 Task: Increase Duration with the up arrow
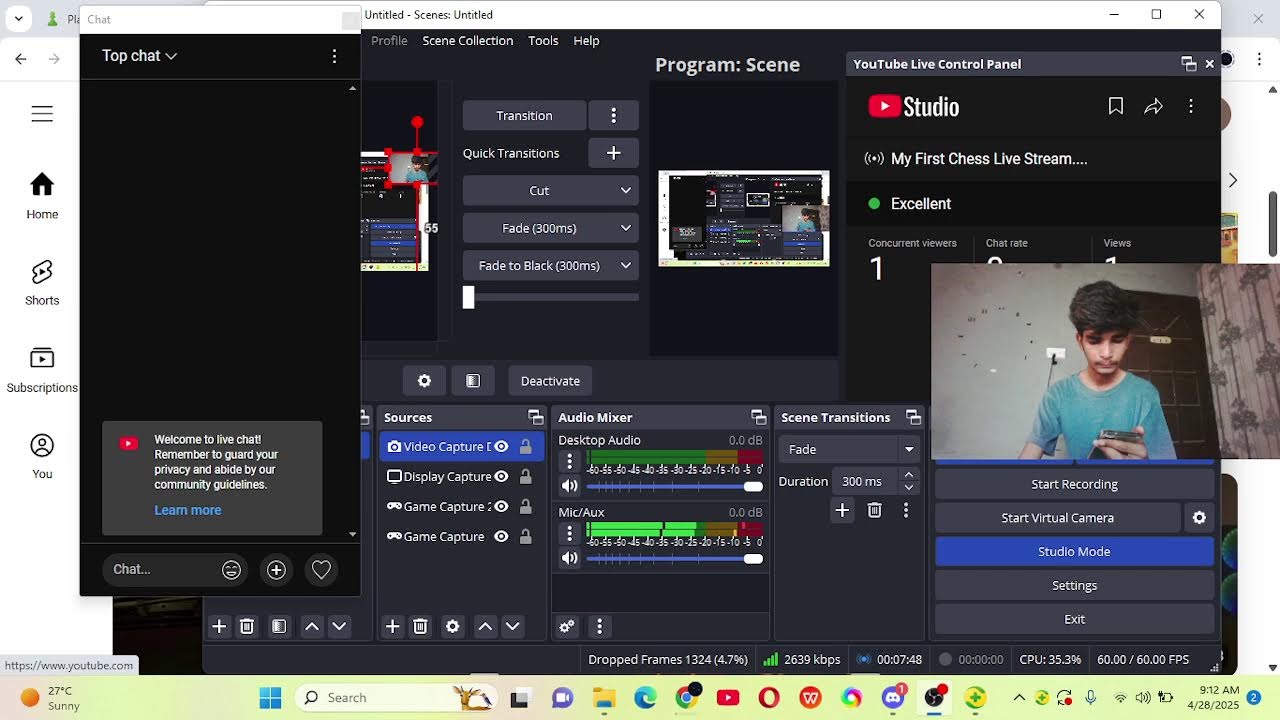pyautogui.click(x=908, y=475)
